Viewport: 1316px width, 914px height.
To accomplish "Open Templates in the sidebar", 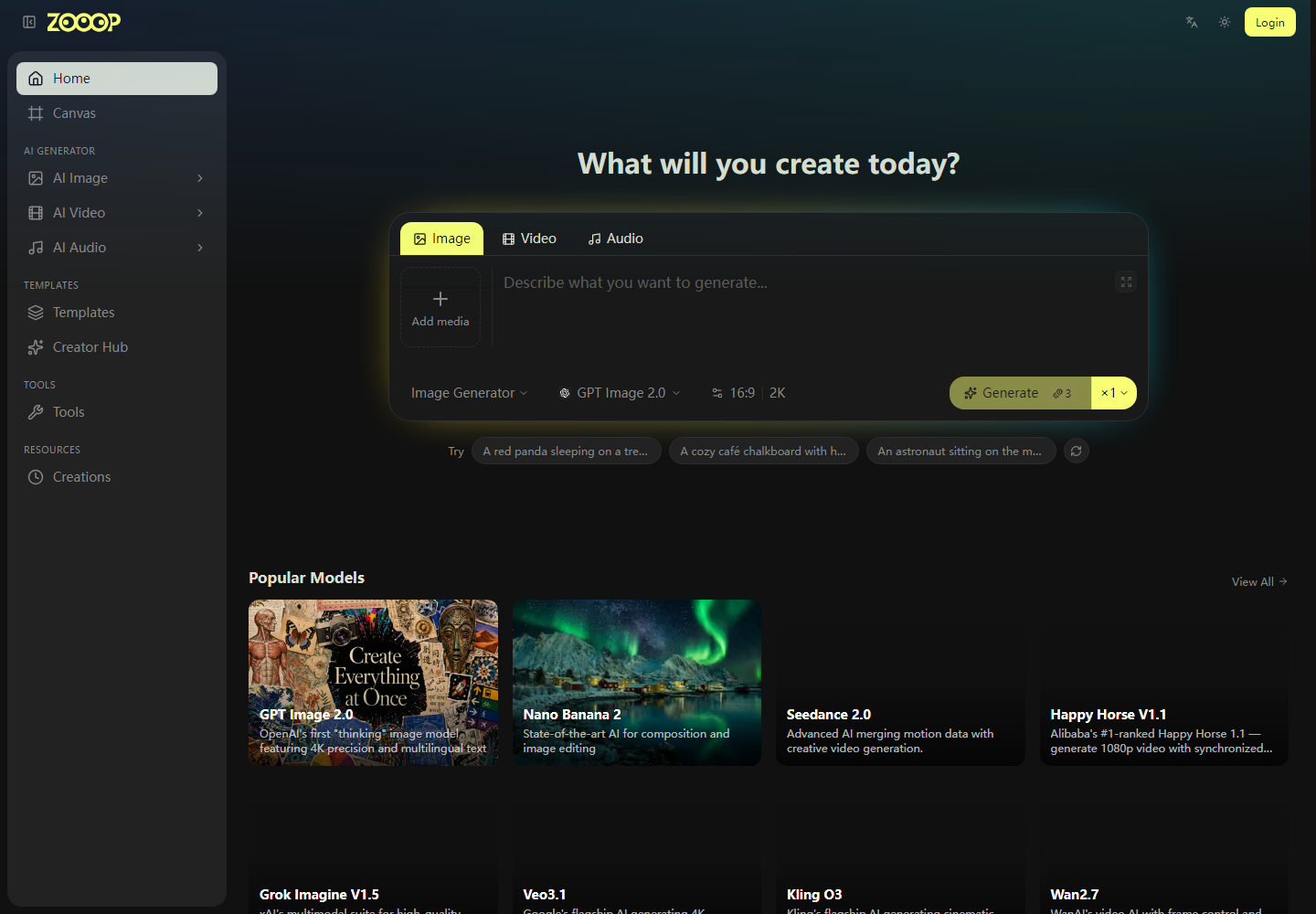I will click(x=117, y=313).
